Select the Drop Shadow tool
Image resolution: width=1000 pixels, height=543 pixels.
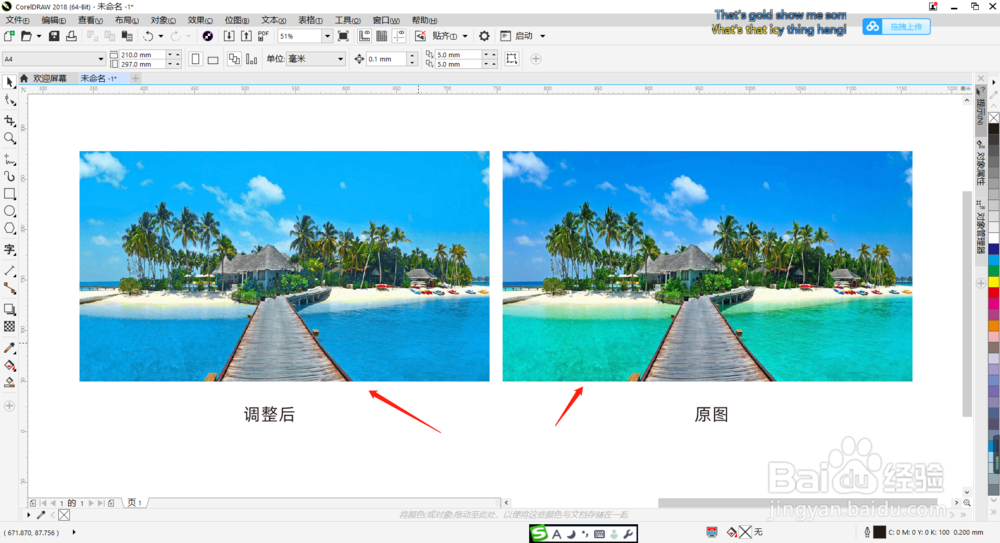[x=10, y=309]
